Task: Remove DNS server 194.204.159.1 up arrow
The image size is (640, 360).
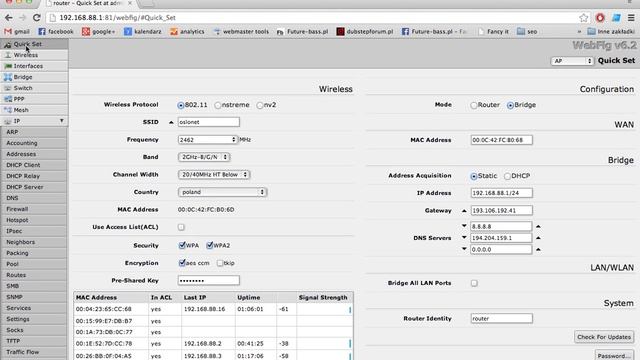Action: 538,238
